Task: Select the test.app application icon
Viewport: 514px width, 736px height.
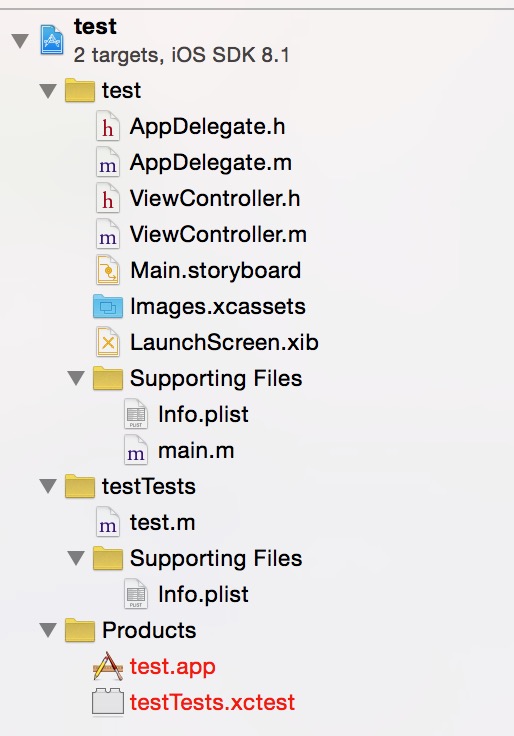Action: pos(107,666)
